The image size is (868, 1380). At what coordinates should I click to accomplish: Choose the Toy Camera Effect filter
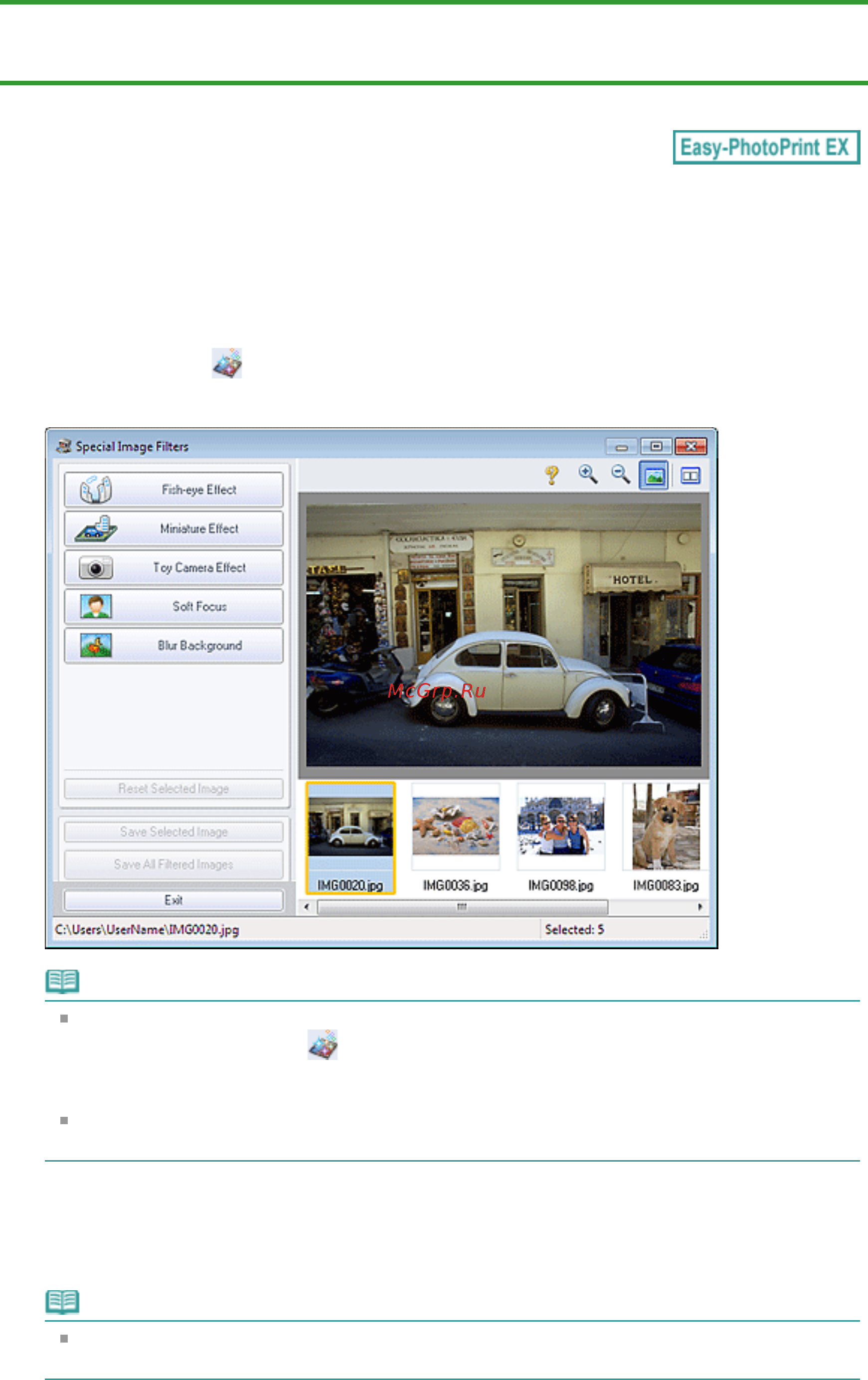point(174,567)
